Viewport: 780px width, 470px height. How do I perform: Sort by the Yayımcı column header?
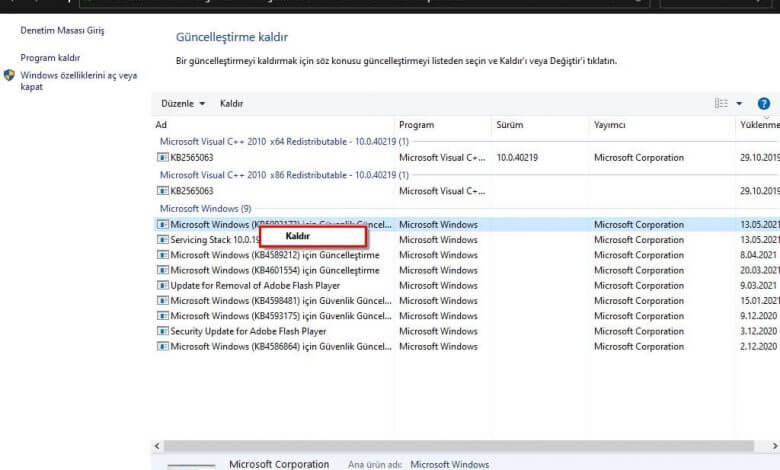click(x=609, y=125)
